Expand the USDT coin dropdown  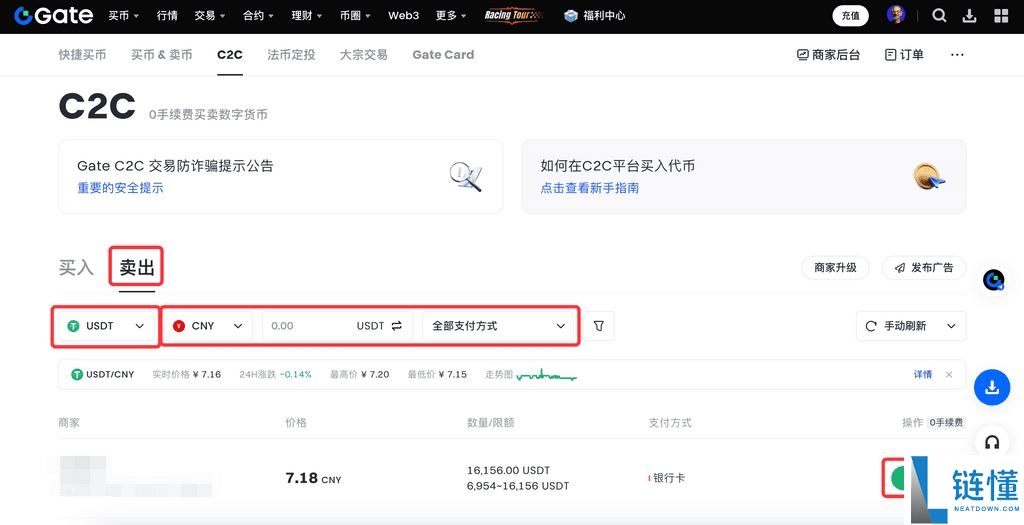(106, 325)
